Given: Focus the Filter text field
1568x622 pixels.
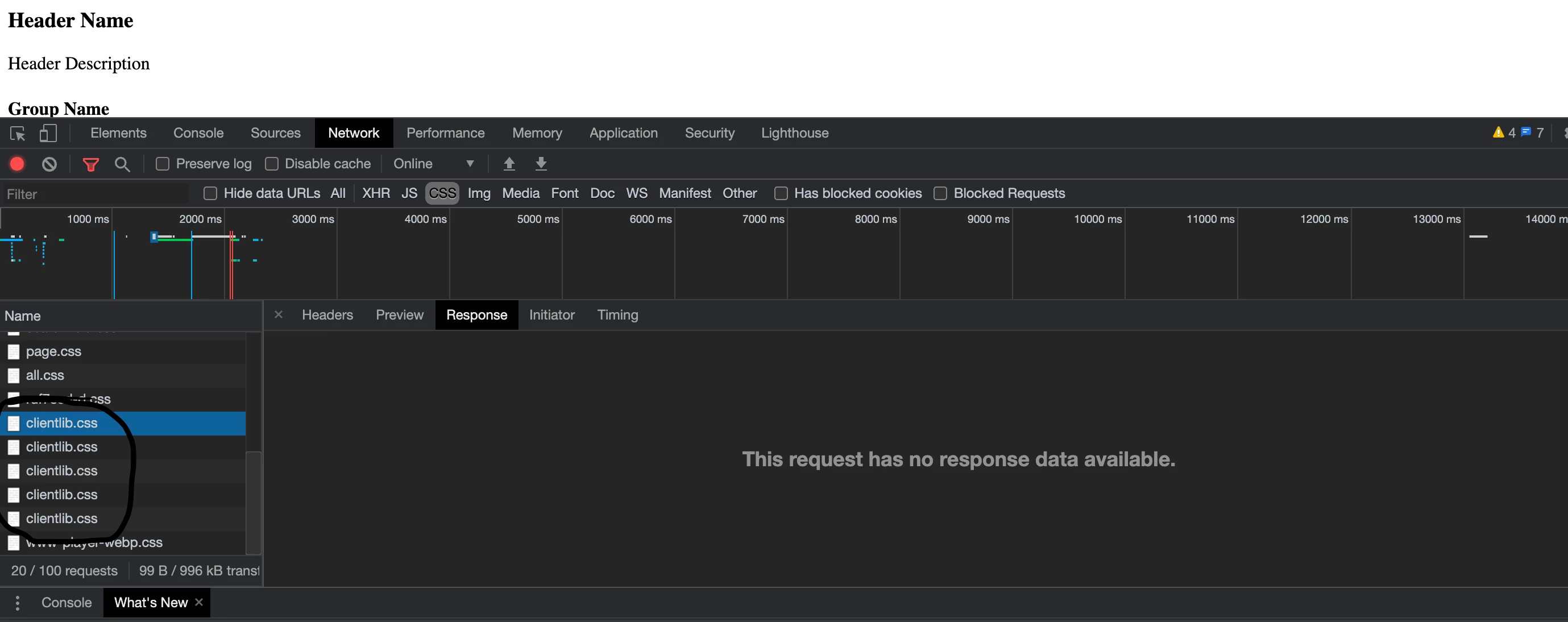Looking at the screenshot, I should click(94, 194).
